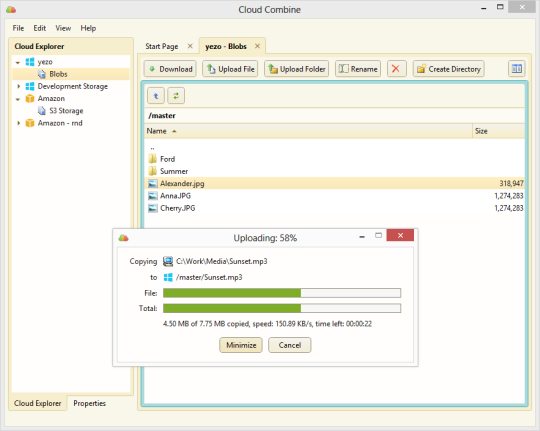Click the File upload progress bar
This screenshot has width=540, height=431.
click(x=282, y=293)
